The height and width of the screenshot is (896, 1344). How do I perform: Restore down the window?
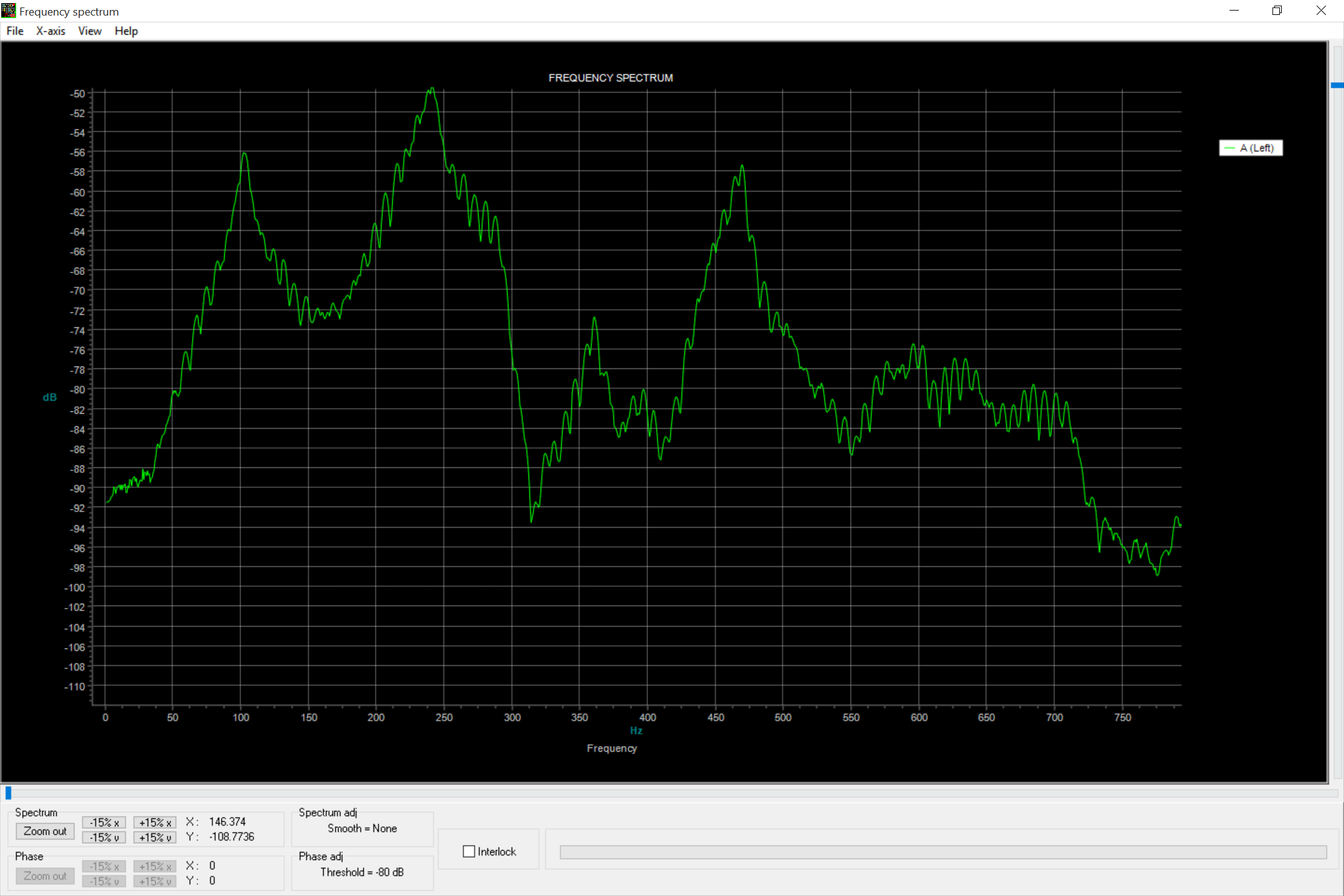(x=1277, y=11)
